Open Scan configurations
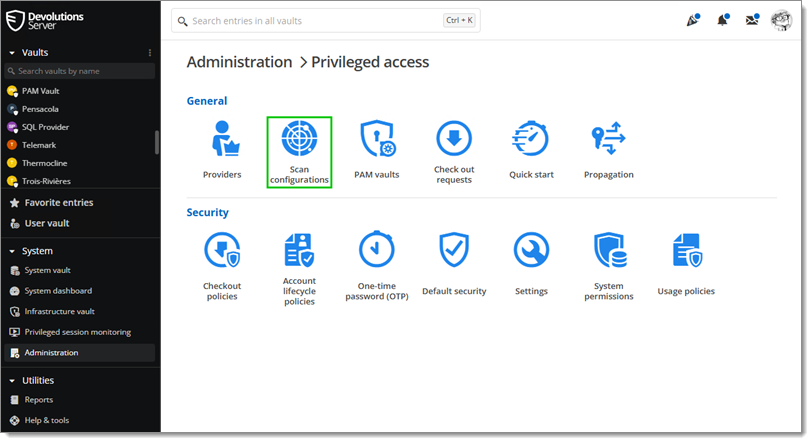This screenshot has width=812, height=443. click(x=299, y=141)
